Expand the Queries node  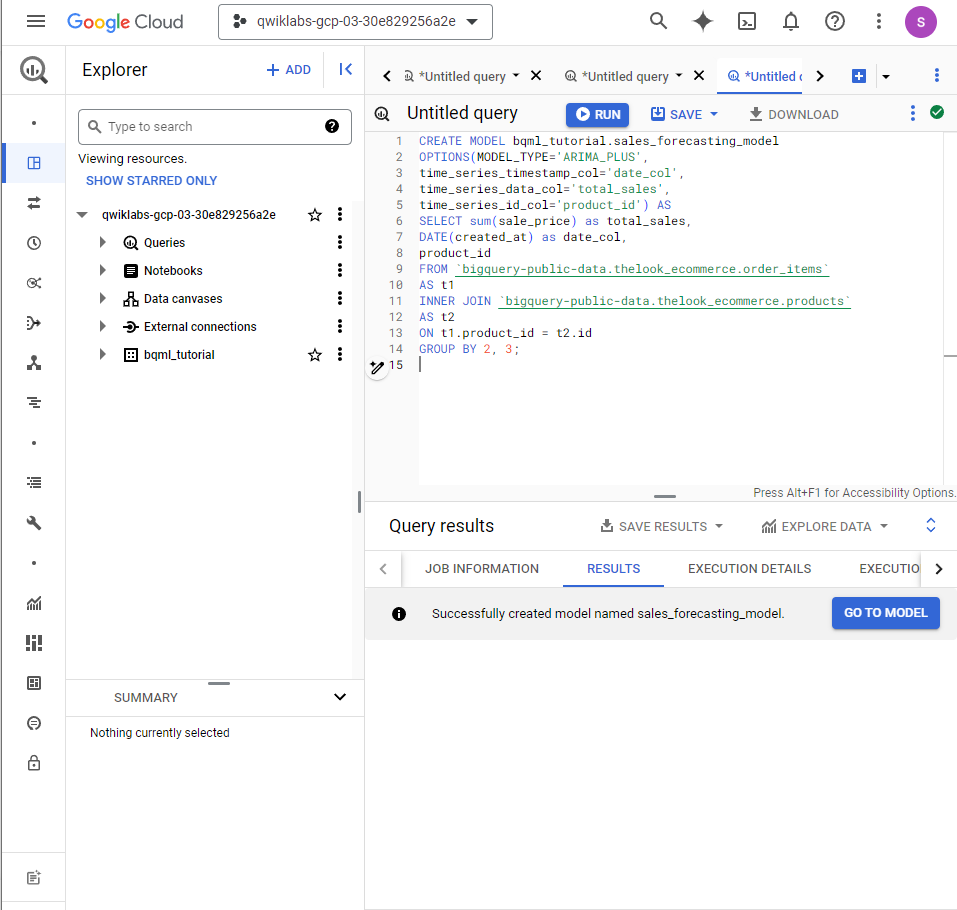coord(103,242)
